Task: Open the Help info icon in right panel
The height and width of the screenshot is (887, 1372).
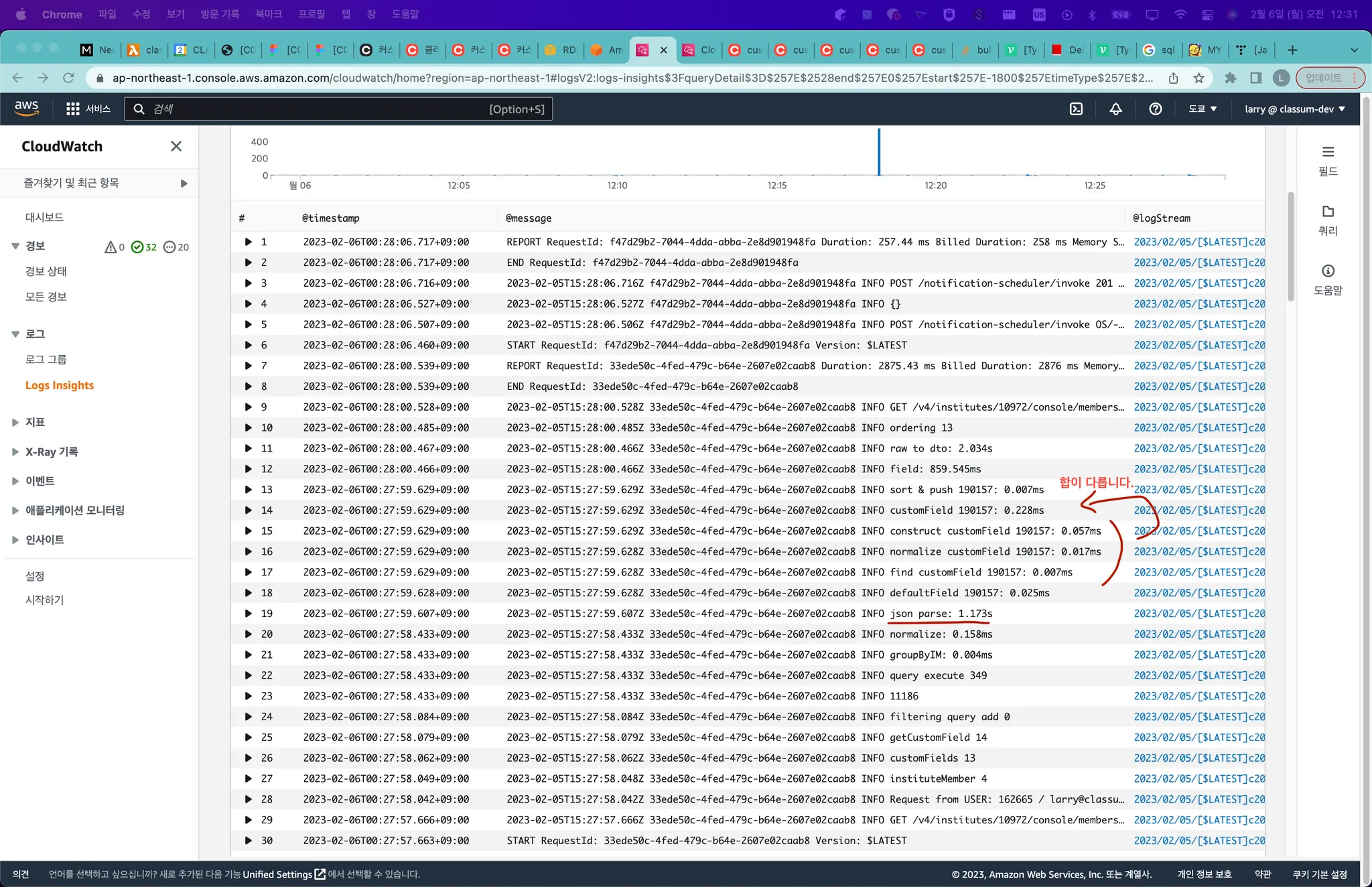Action: 1328,271
